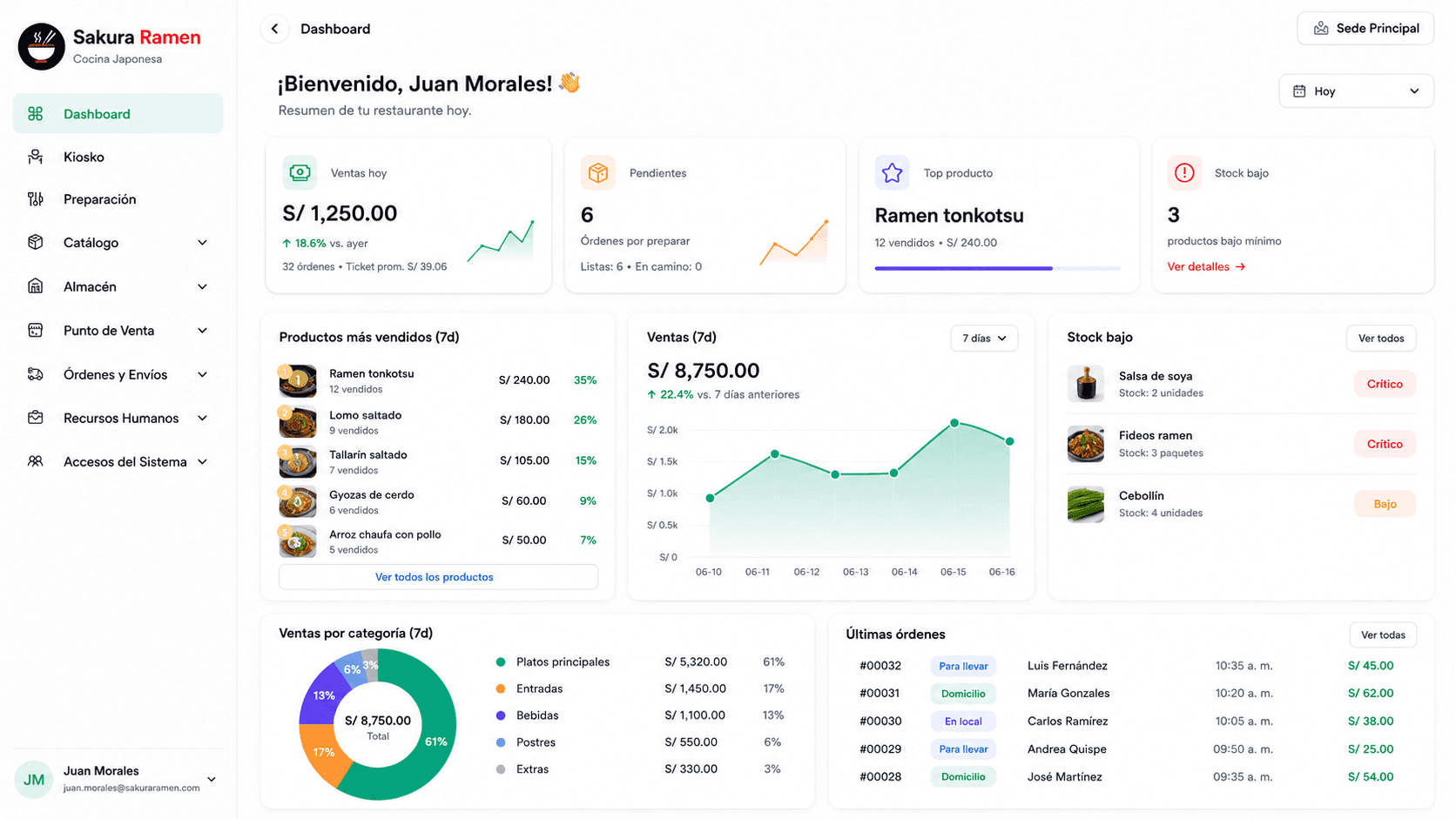Click the Pendientes package icon

pos(598,172)
